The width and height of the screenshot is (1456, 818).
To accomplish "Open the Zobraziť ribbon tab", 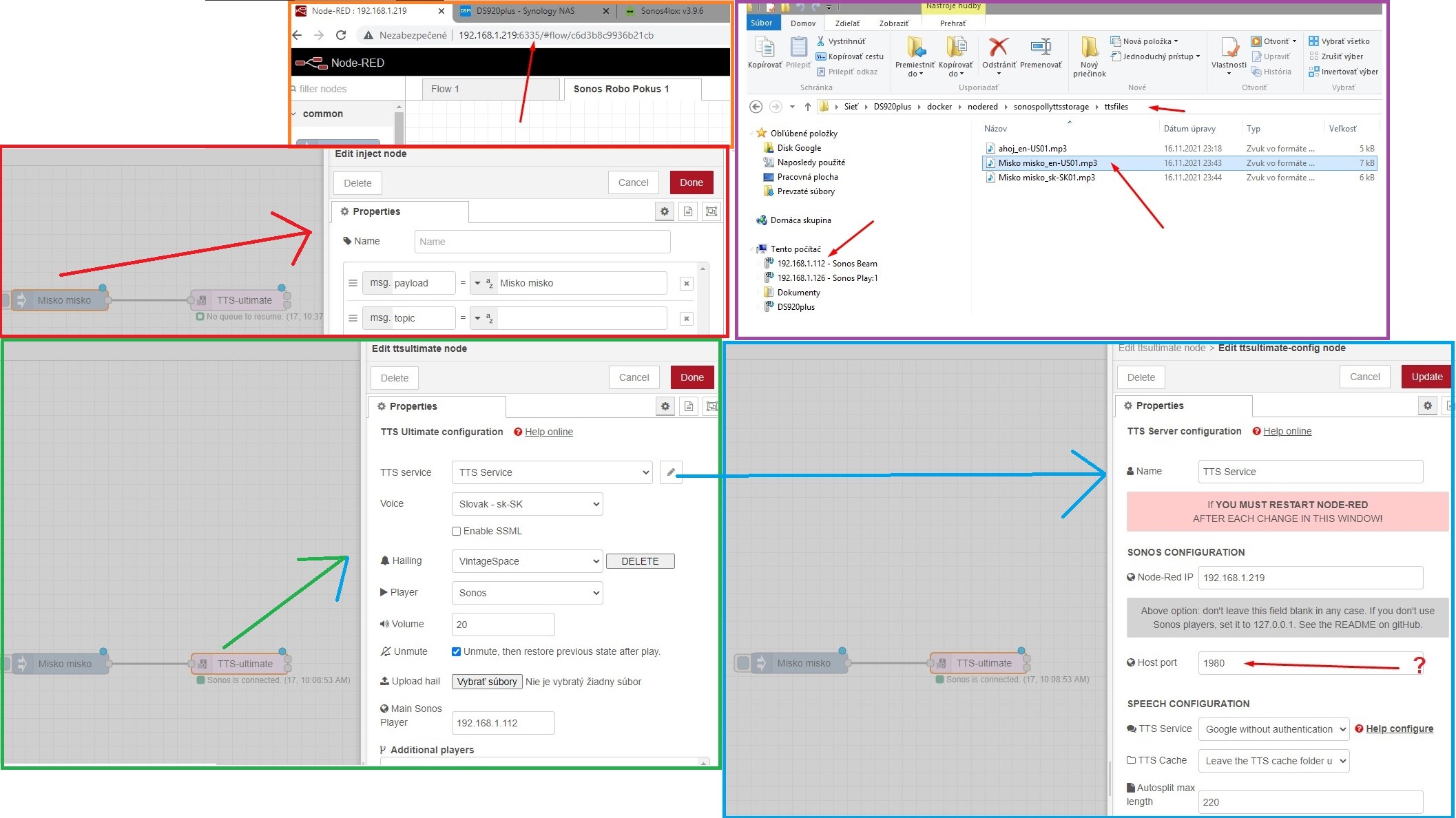I will point(893,23).
